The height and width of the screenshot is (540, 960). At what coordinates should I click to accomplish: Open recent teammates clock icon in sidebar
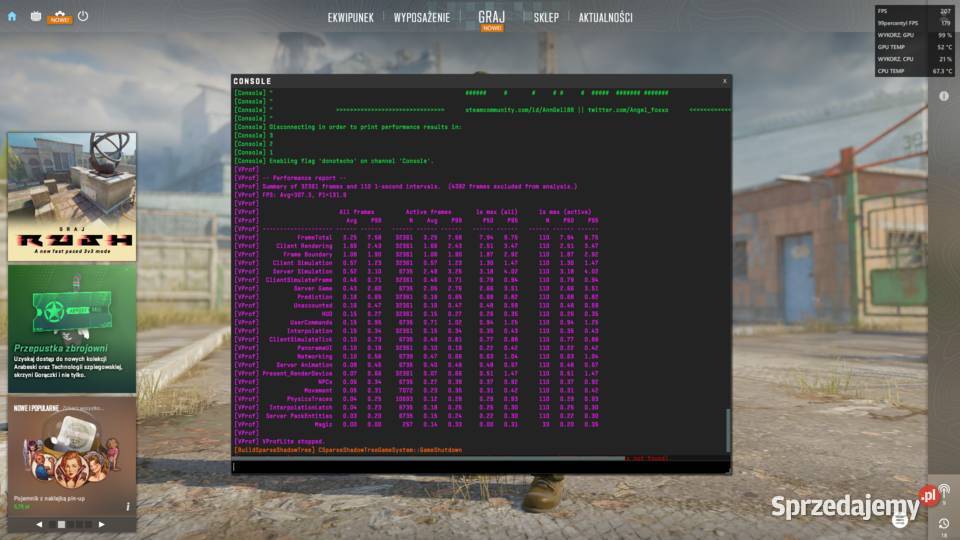point(943,523)
